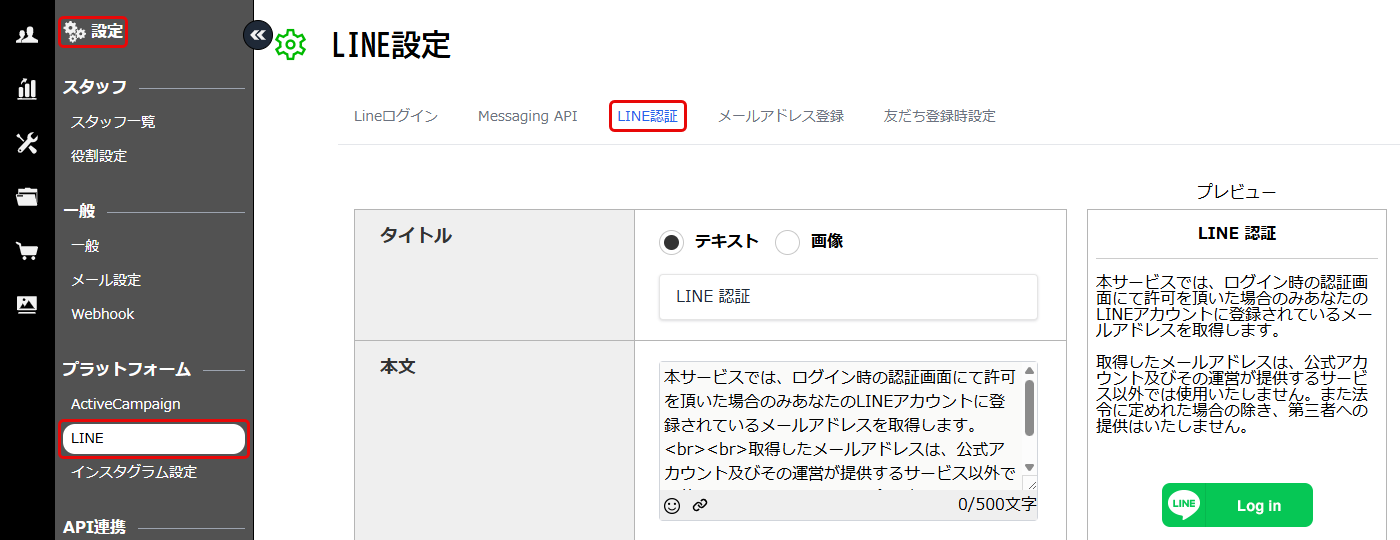The height and width of the screenshot is (540, 1400).
Task: Click the プレビュー label above preview
Action: coord(1237,192)
